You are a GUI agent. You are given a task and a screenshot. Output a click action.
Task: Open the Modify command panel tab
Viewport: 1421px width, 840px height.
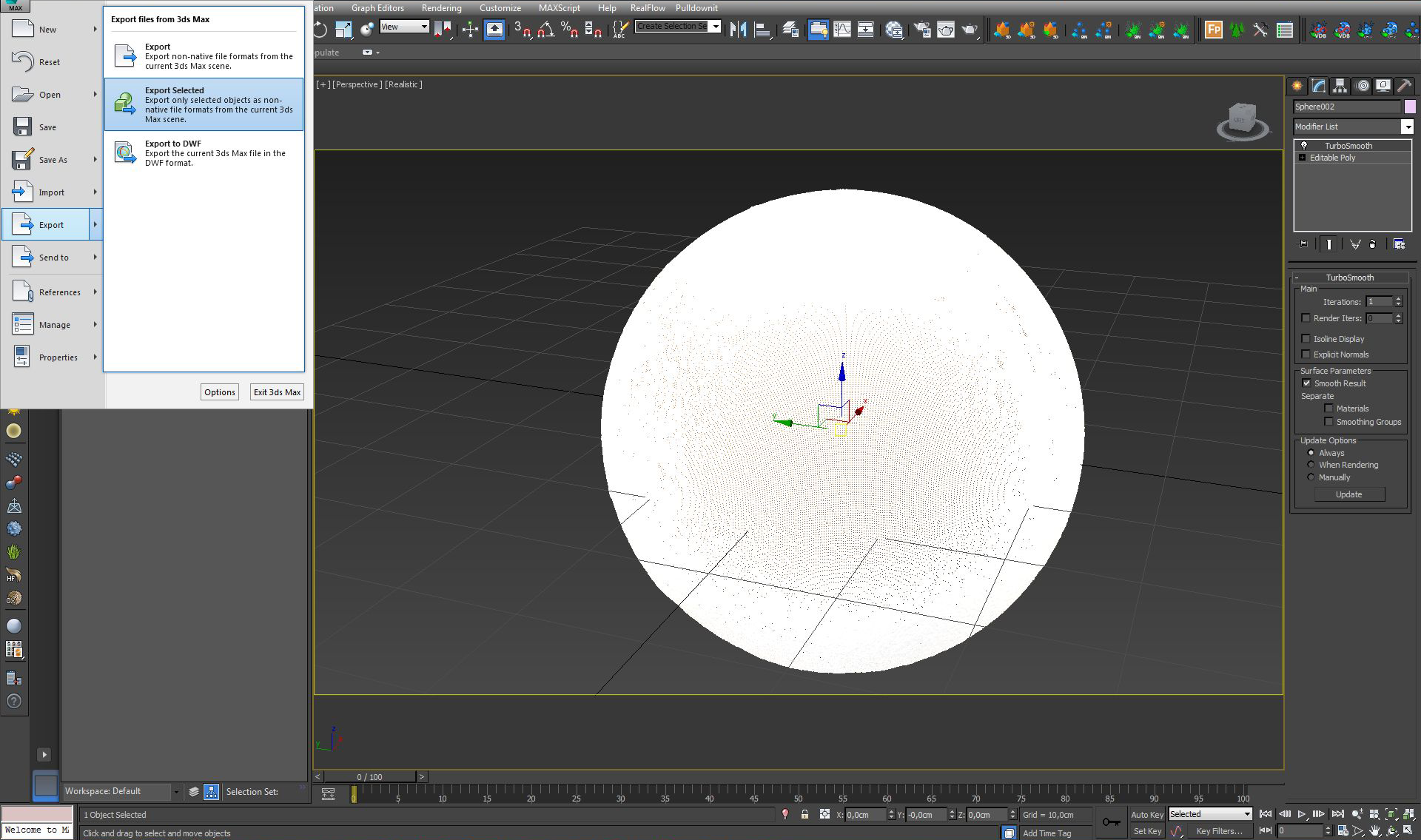point(1319,86)
